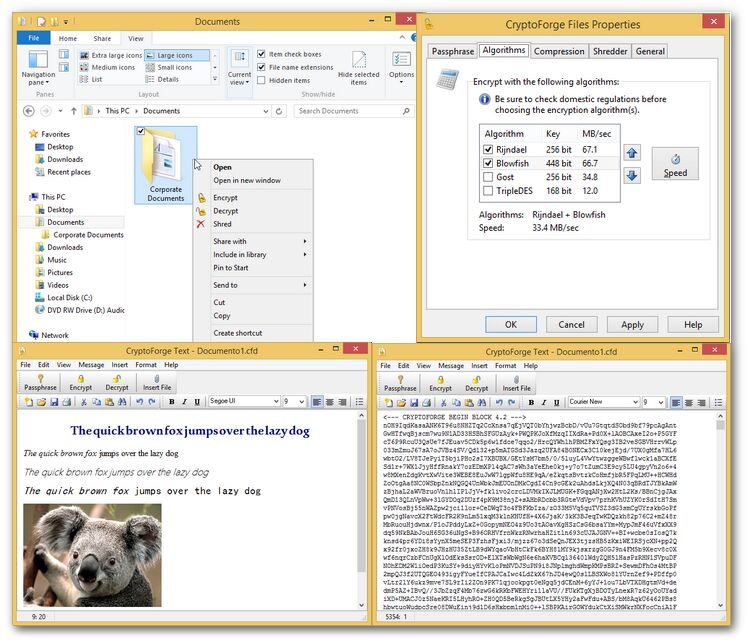The image size is (749, 644).
Task: Click Find binoculars icon in left Text window
Action: [122, 402]
